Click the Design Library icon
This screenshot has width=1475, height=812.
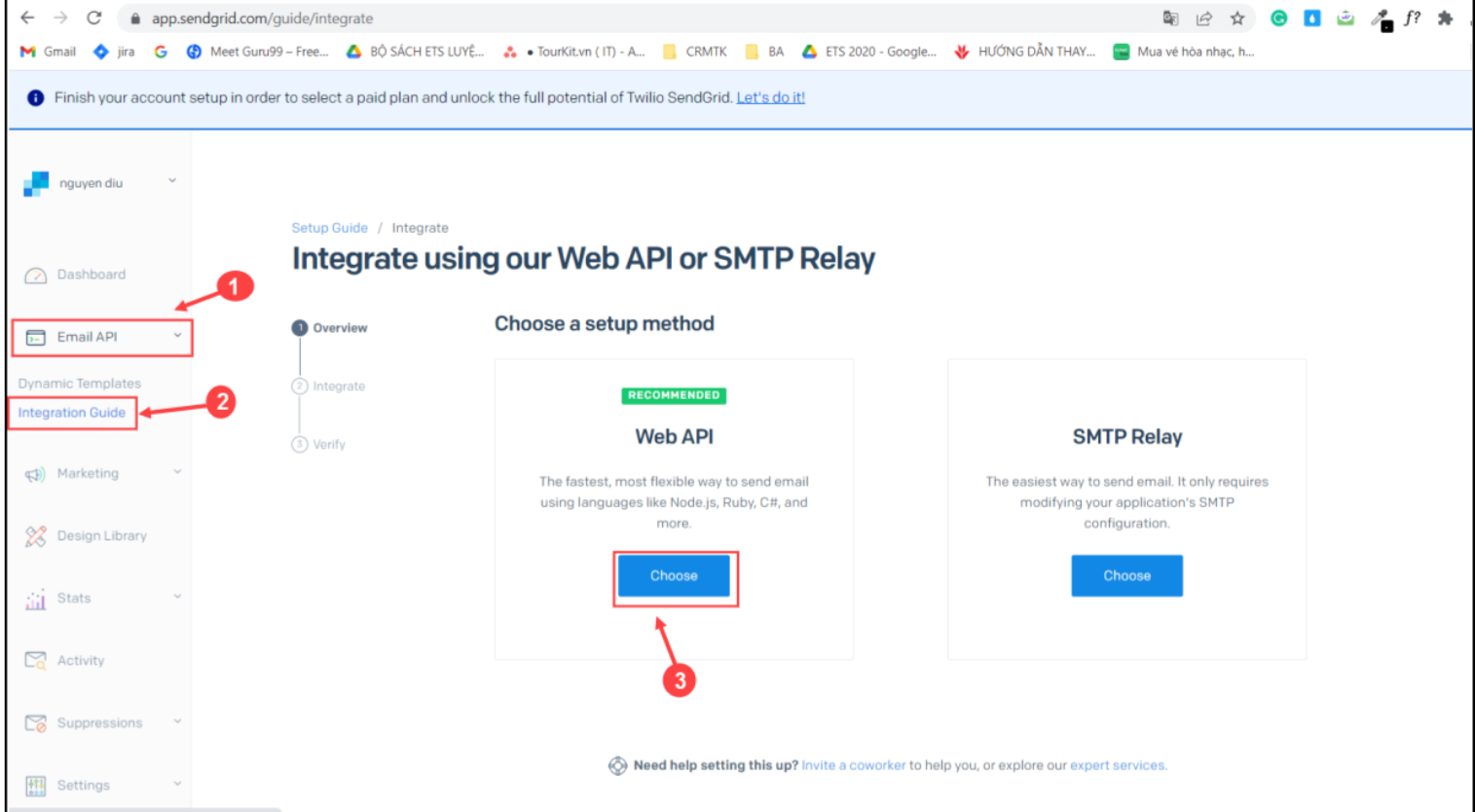(35, 536)
